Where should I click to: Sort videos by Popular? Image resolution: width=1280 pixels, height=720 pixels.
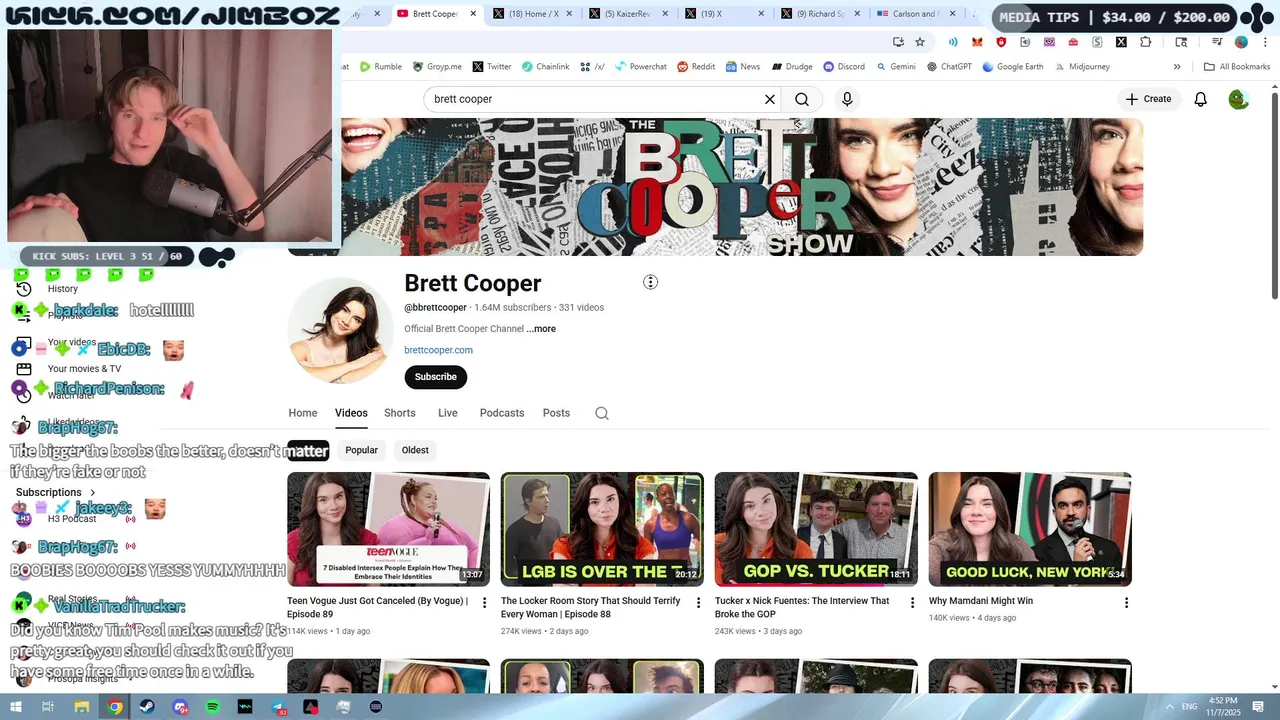(361, 450)
